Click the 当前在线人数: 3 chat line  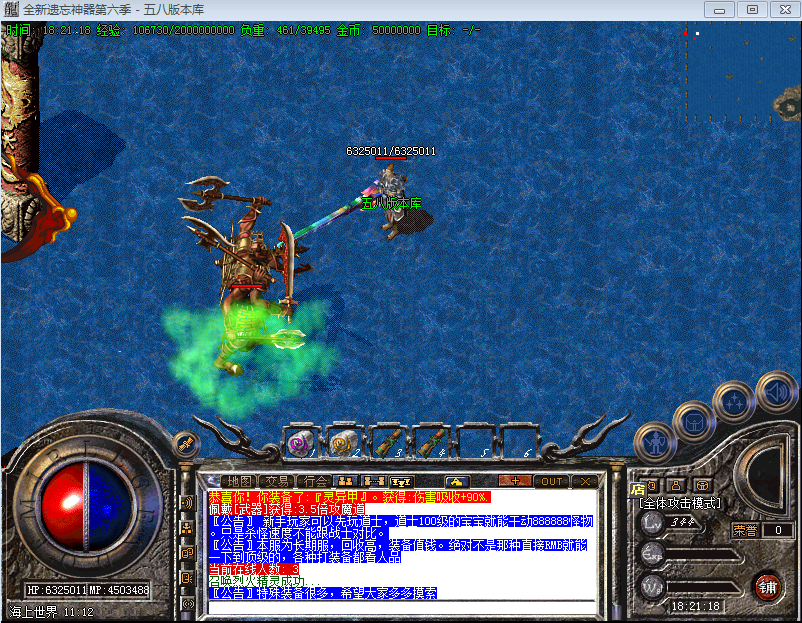coord(254,569)
